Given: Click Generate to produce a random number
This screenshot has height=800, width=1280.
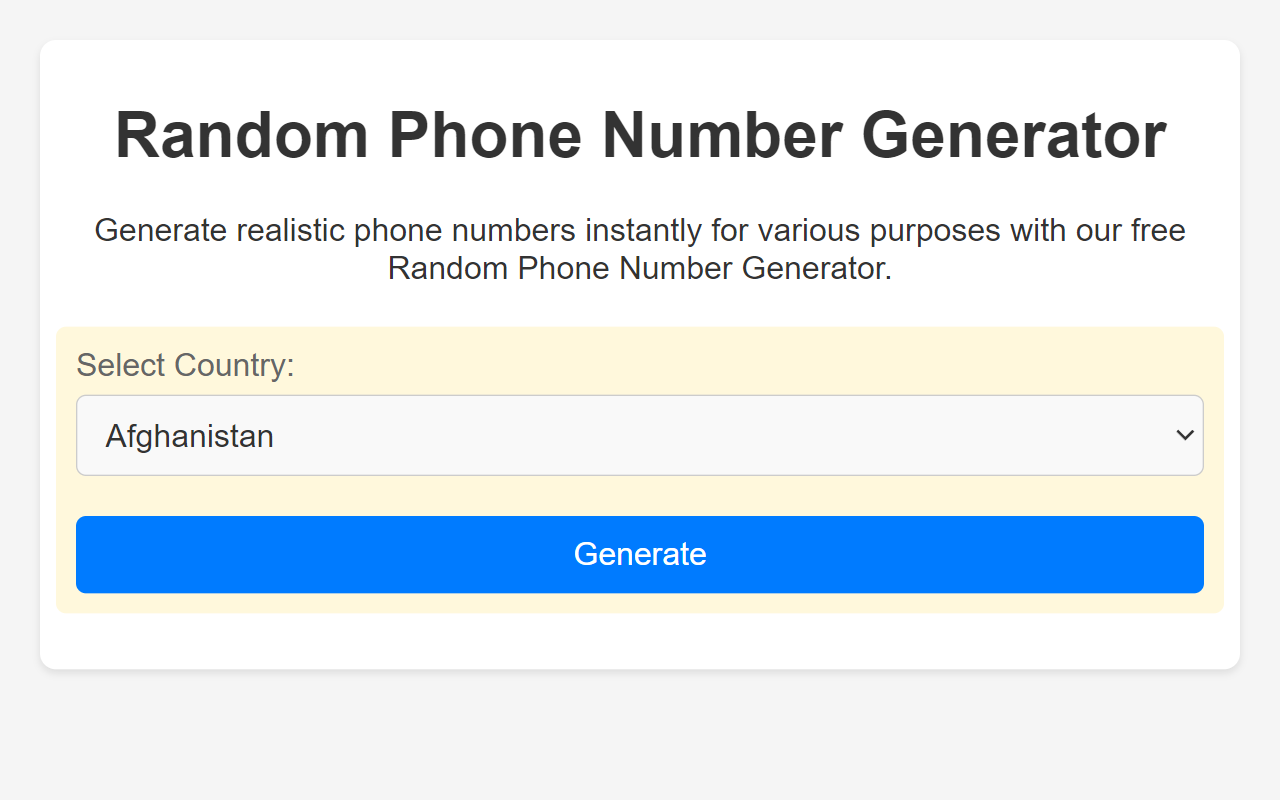Looking at the screenshot, I should coord(640,554).
